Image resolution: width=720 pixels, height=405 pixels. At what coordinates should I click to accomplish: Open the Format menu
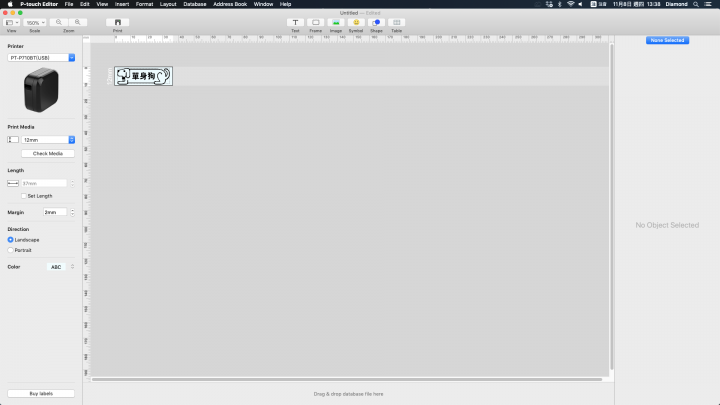tap(144, 4)
